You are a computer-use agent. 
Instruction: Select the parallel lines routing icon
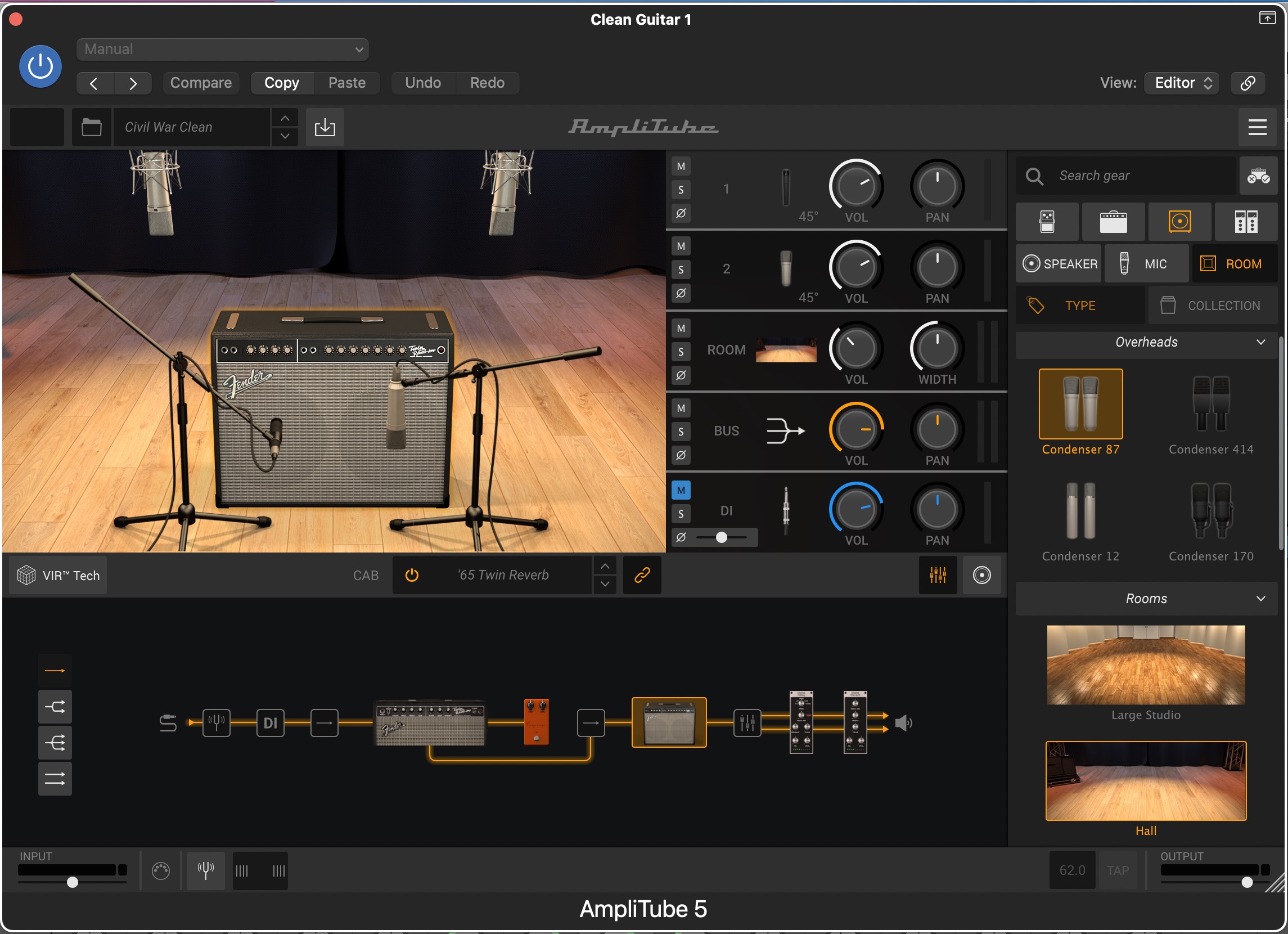pos(55,778)
